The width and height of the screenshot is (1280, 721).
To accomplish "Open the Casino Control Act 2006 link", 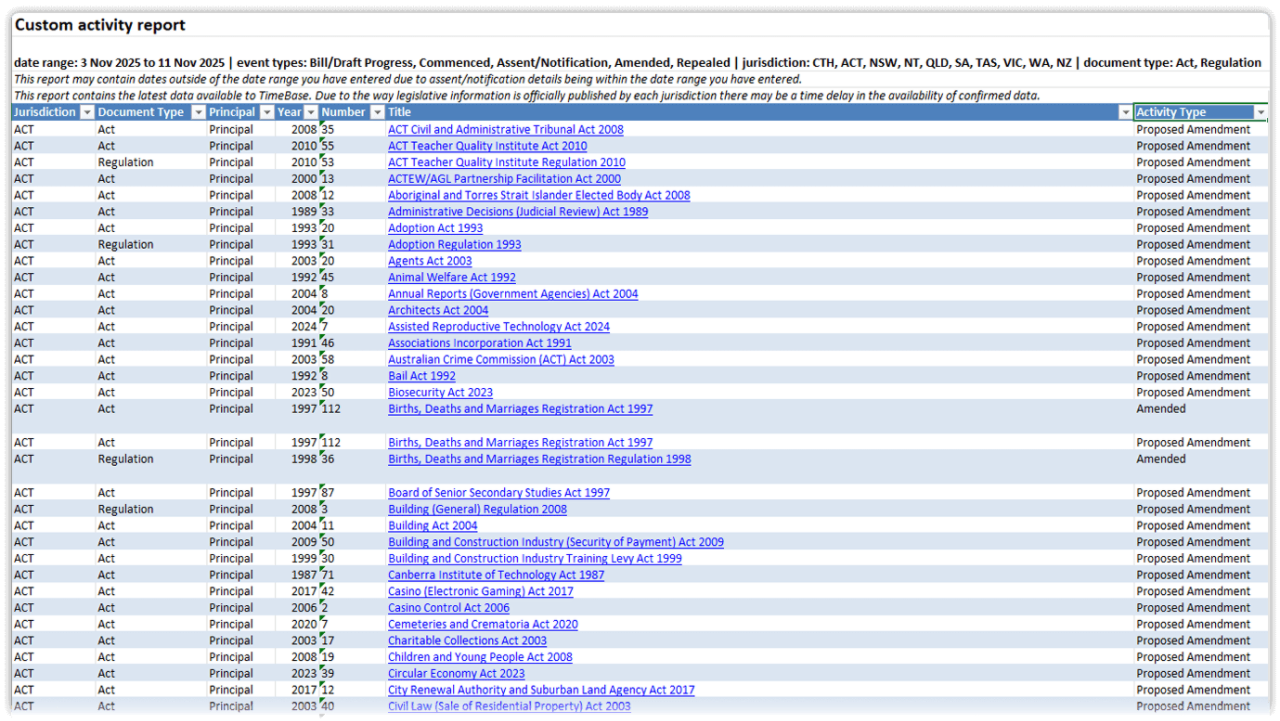I will click(x=448, y=607).
